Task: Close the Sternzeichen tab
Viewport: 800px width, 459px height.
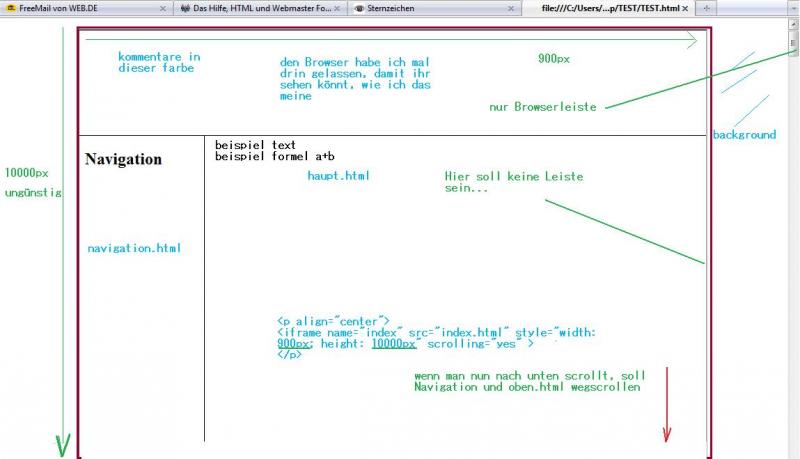Action: pos(513,7)
